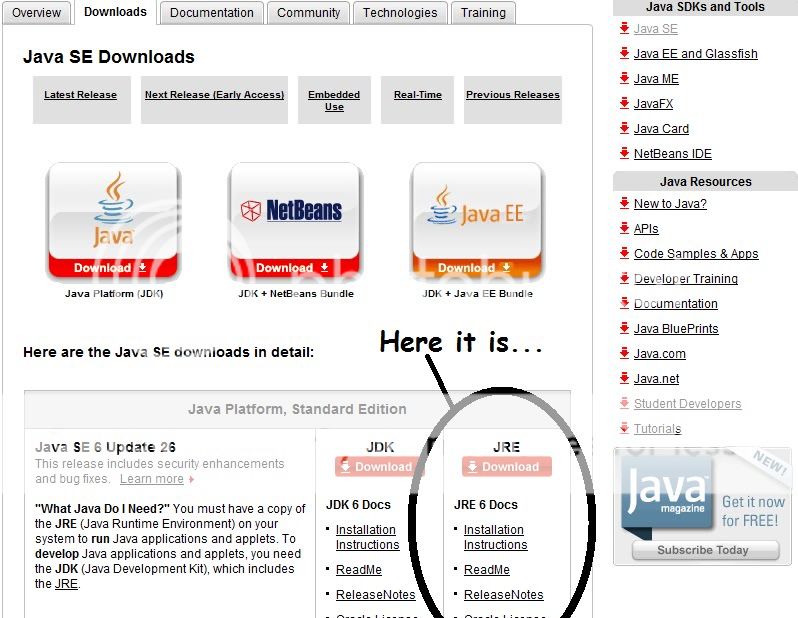Screen dimensions: 798x618
Task: Open the Community tab
Action: click(x=308, y=13)
